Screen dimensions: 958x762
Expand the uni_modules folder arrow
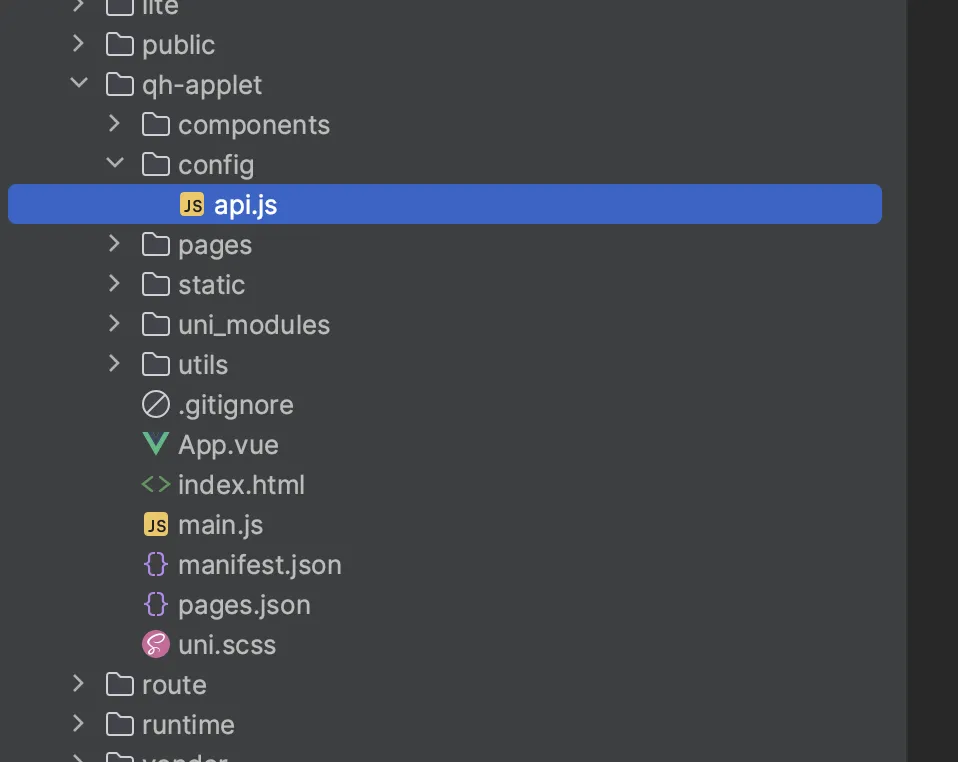point(115,325)
